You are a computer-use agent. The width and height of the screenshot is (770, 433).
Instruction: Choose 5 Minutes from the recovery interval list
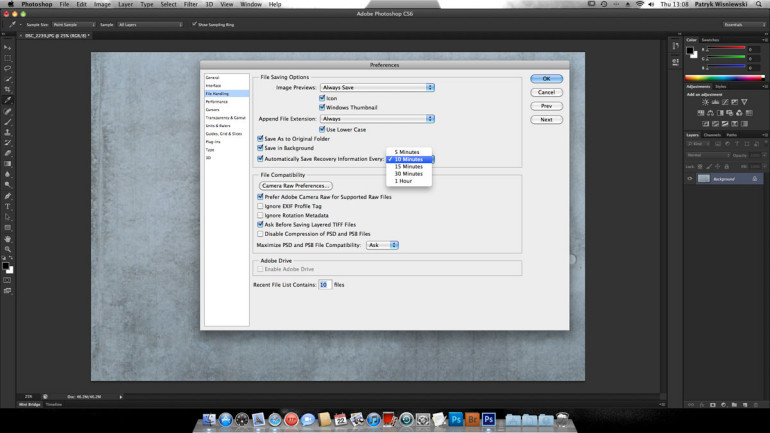(x=409, y=152)
